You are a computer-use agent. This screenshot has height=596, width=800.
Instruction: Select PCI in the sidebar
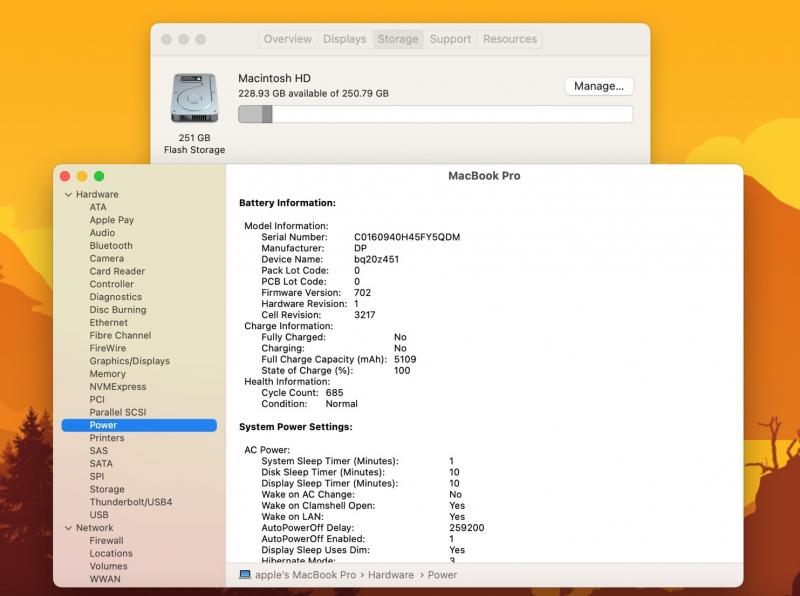97,400
